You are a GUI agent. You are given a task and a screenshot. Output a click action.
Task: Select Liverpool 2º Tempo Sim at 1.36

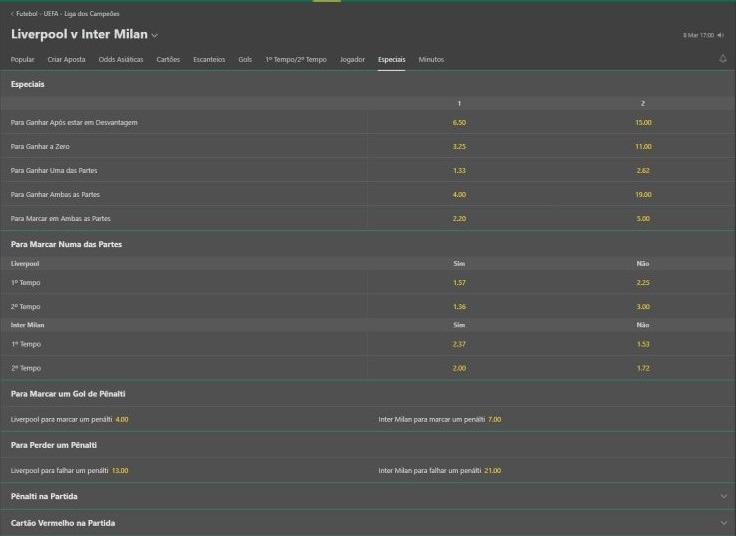(459, 306)
